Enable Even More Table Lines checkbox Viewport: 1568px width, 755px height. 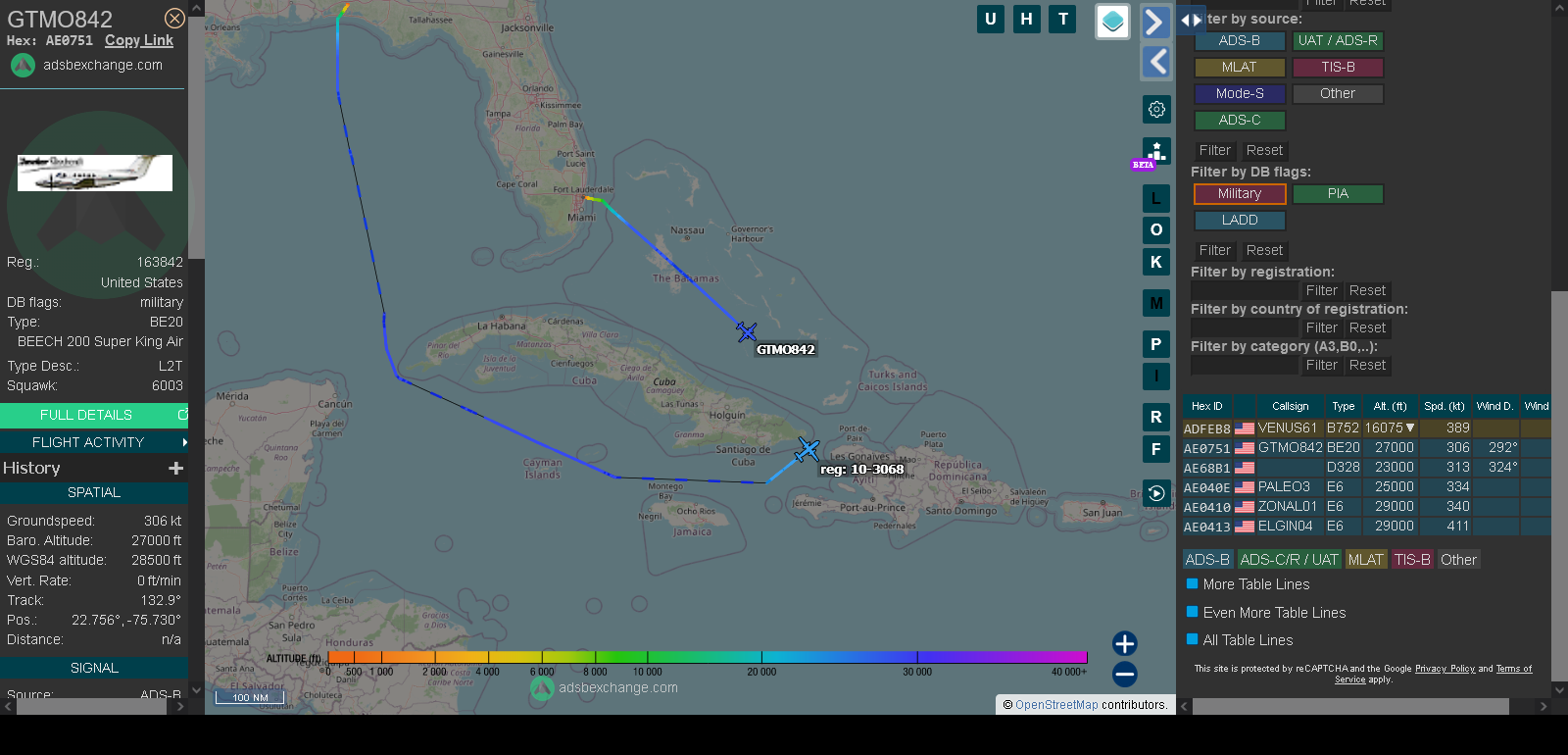pos(1193,612)
